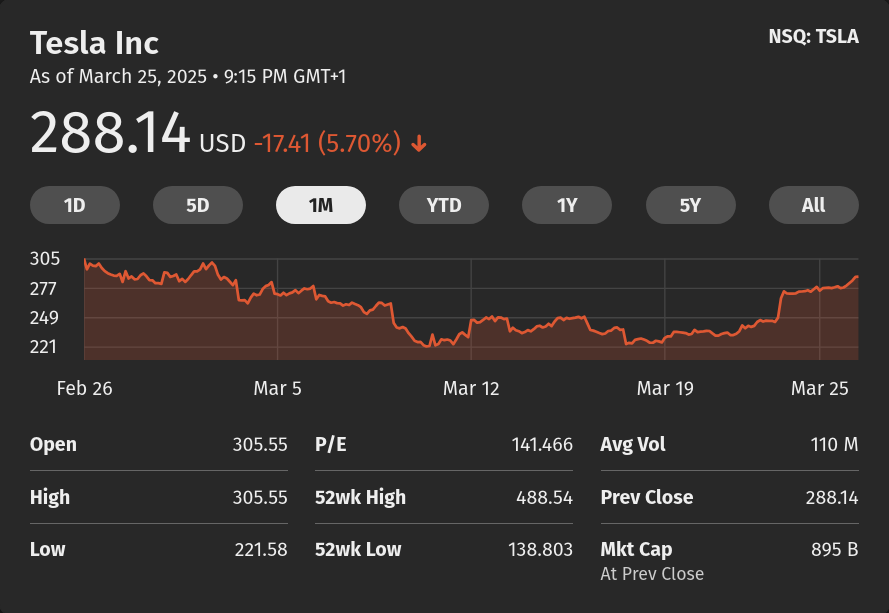The width and height of the screenshot is (889, 613).
Task: Click the 249 y-axis label
Action: [x=44, y=318]
